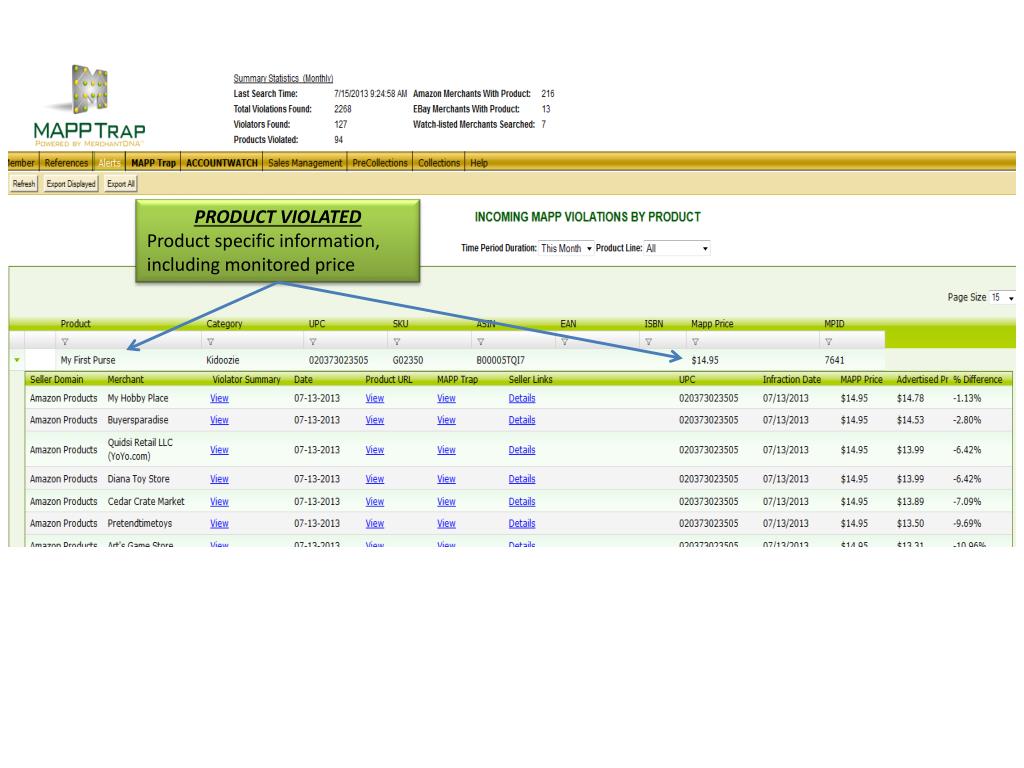Click the MAPP Trap logo

click(x=89, y=105)
